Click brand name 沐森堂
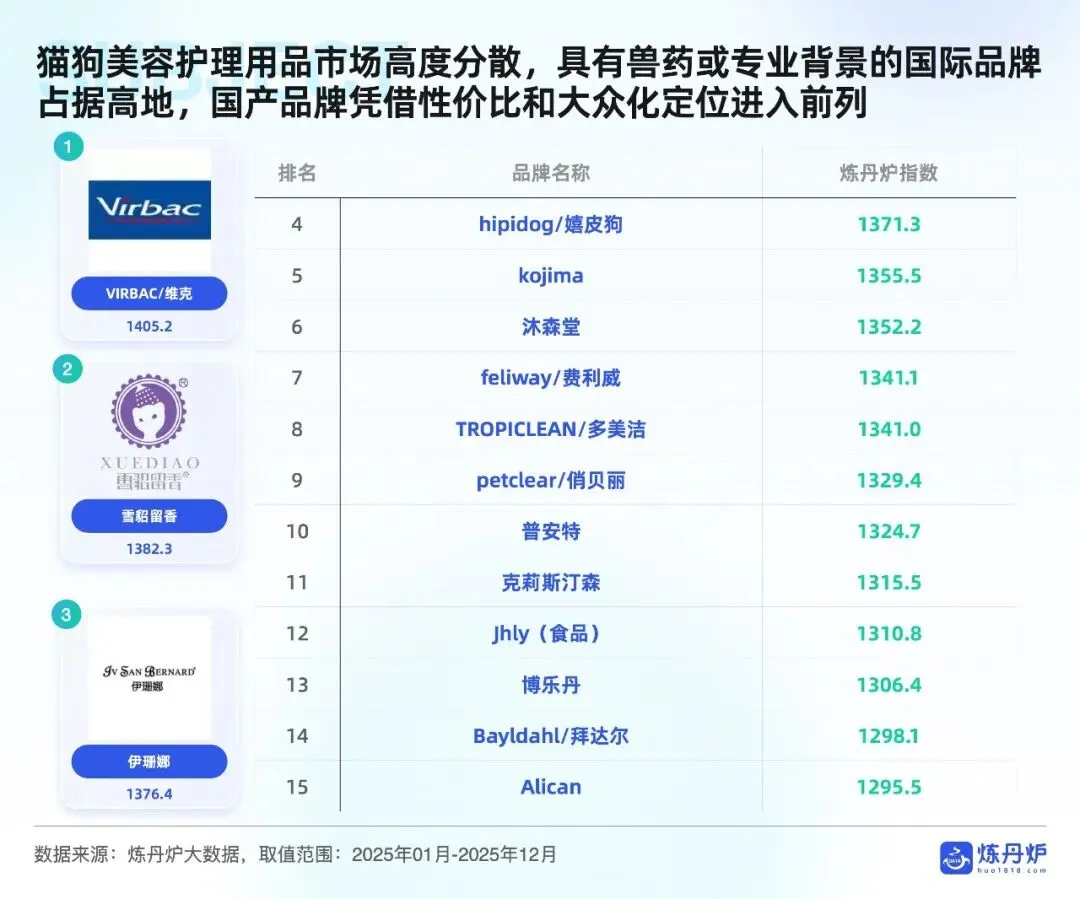1080x899 pixels. (x=550, y=327)
